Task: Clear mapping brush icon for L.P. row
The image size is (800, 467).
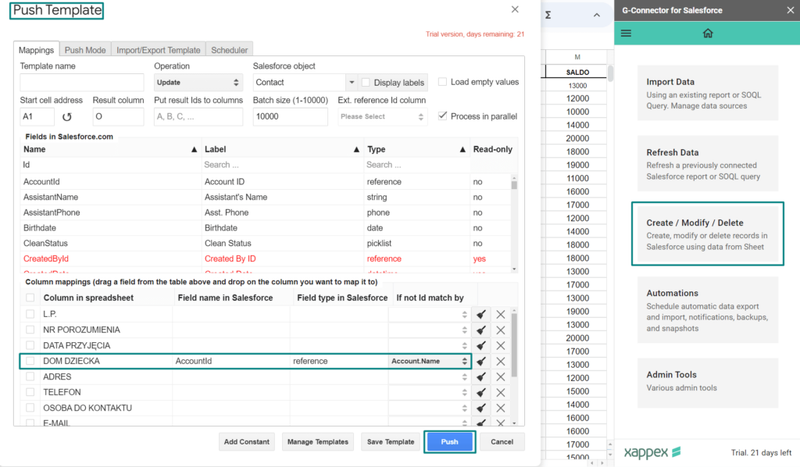Action: pos(481,314)
